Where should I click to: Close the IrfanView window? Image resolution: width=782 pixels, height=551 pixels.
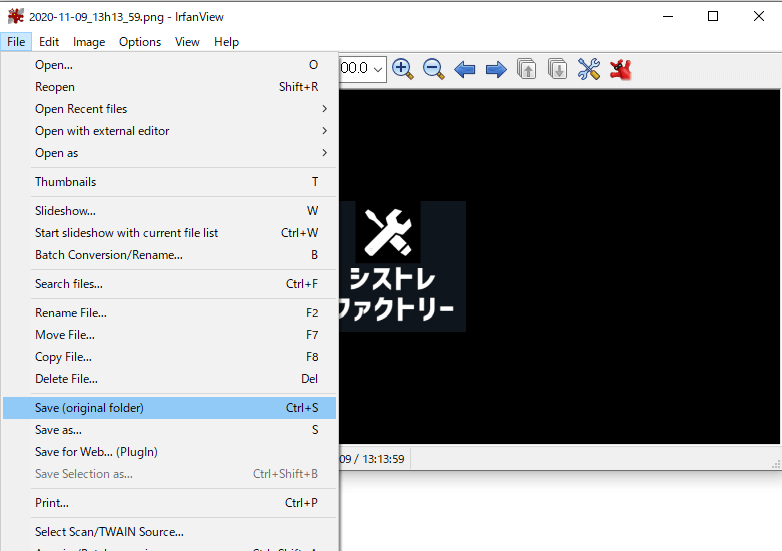coord(759,16)
